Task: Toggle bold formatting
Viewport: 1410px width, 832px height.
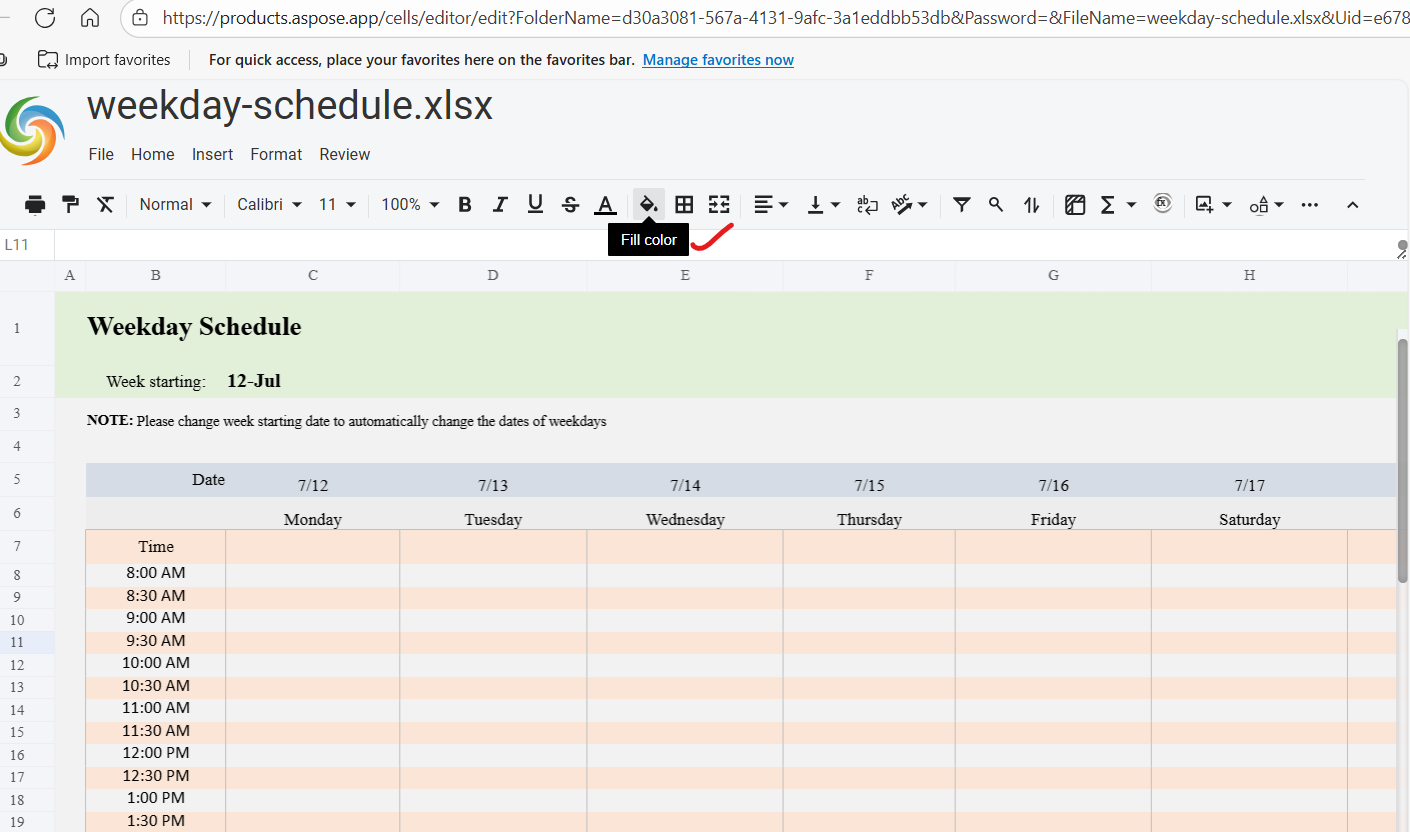Action: [x=465, y=205]
